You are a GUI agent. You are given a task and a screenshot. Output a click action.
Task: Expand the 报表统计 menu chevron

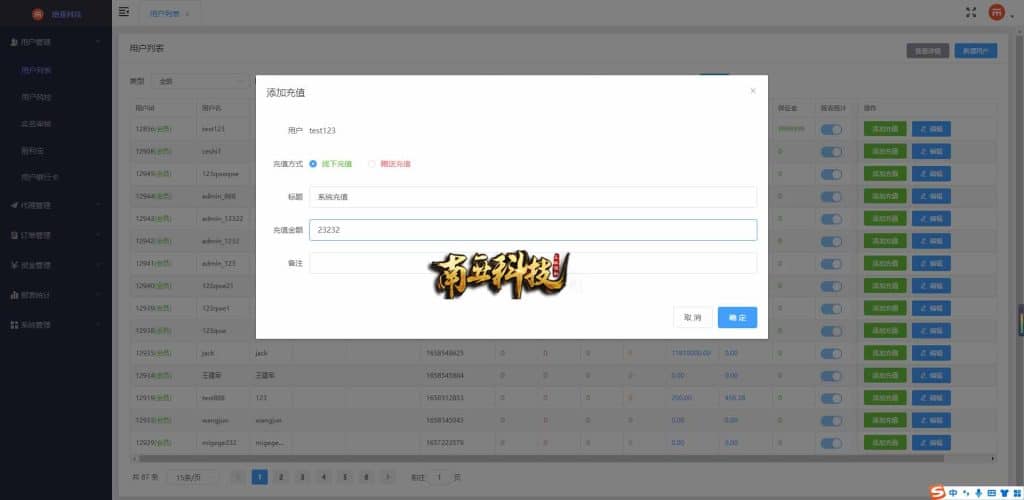(x=98, y=295)
